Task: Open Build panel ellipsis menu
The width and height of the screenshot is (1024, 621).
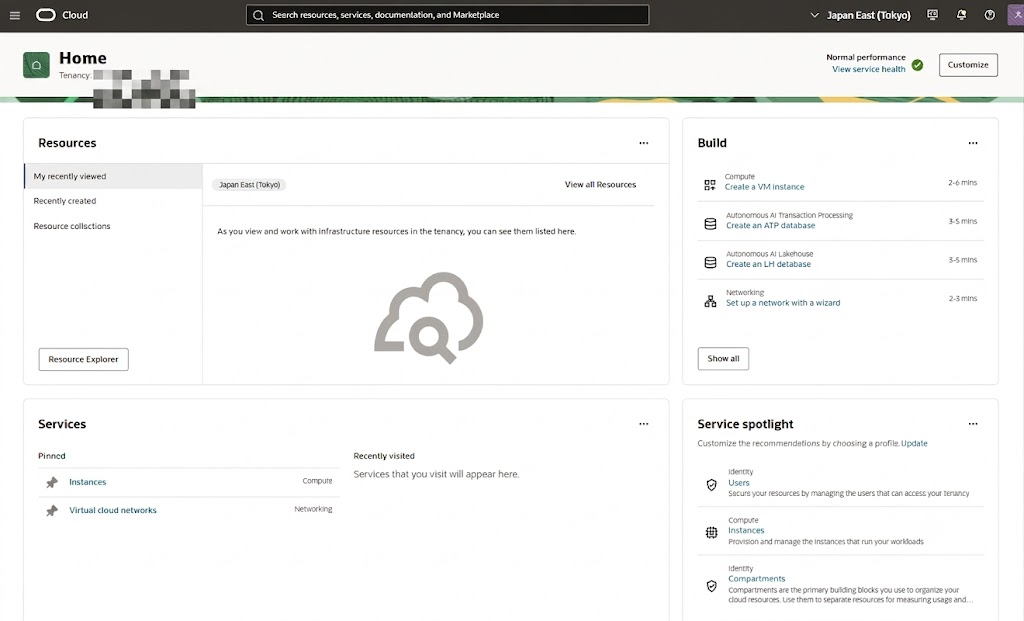Action: (x=973, y=143)
